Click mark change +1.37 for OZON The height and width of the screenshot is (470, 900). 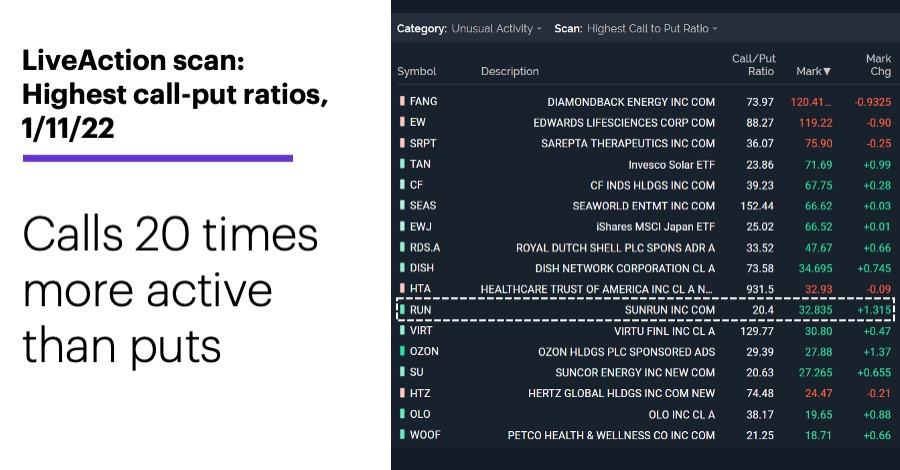pyautogui.click(x=877, y=352)
